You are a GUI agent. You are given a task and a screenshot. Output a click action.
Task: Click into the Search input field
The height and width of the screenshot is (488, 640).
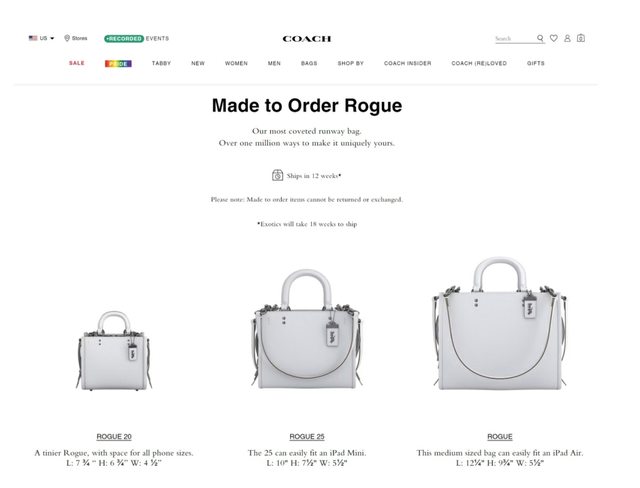[x=515, y=39]
